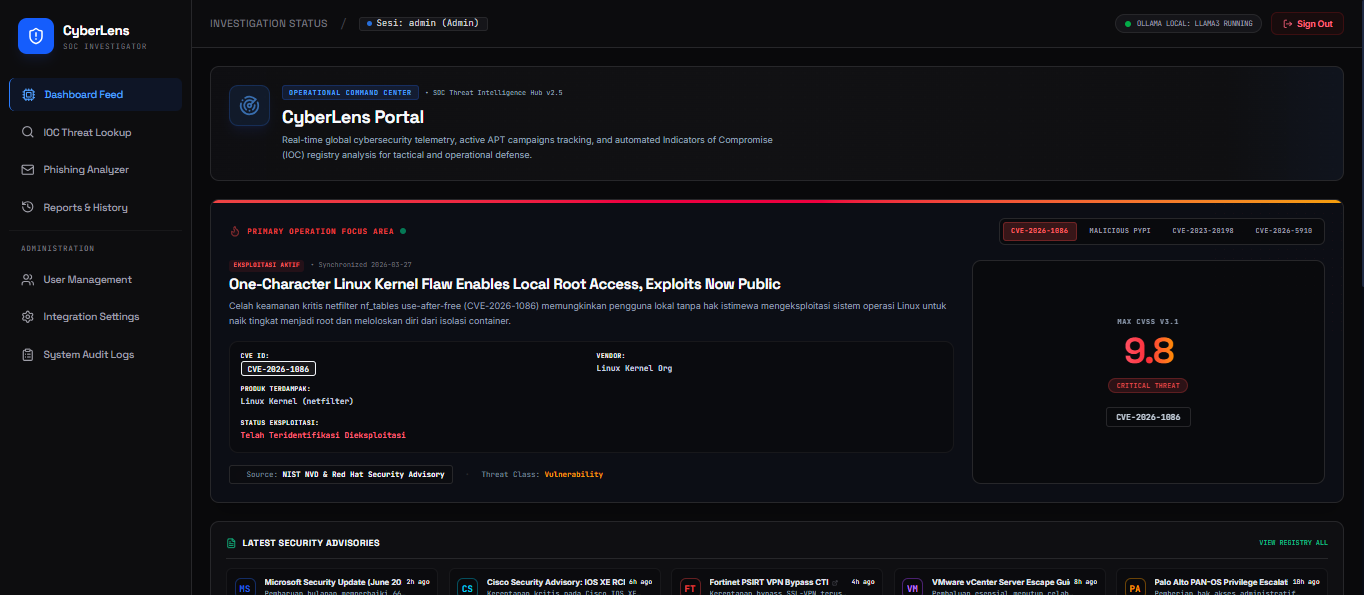Click the CS vendor icon
Screen dimensions: 1364x595
click(468, 588)
